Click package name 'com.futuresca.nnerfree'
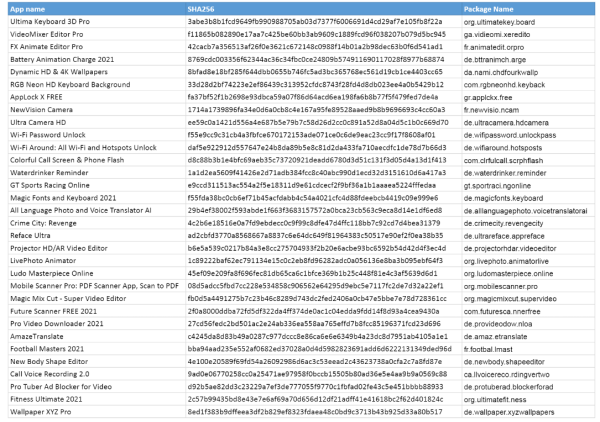The image size is (600, 422). click(502, 312)
